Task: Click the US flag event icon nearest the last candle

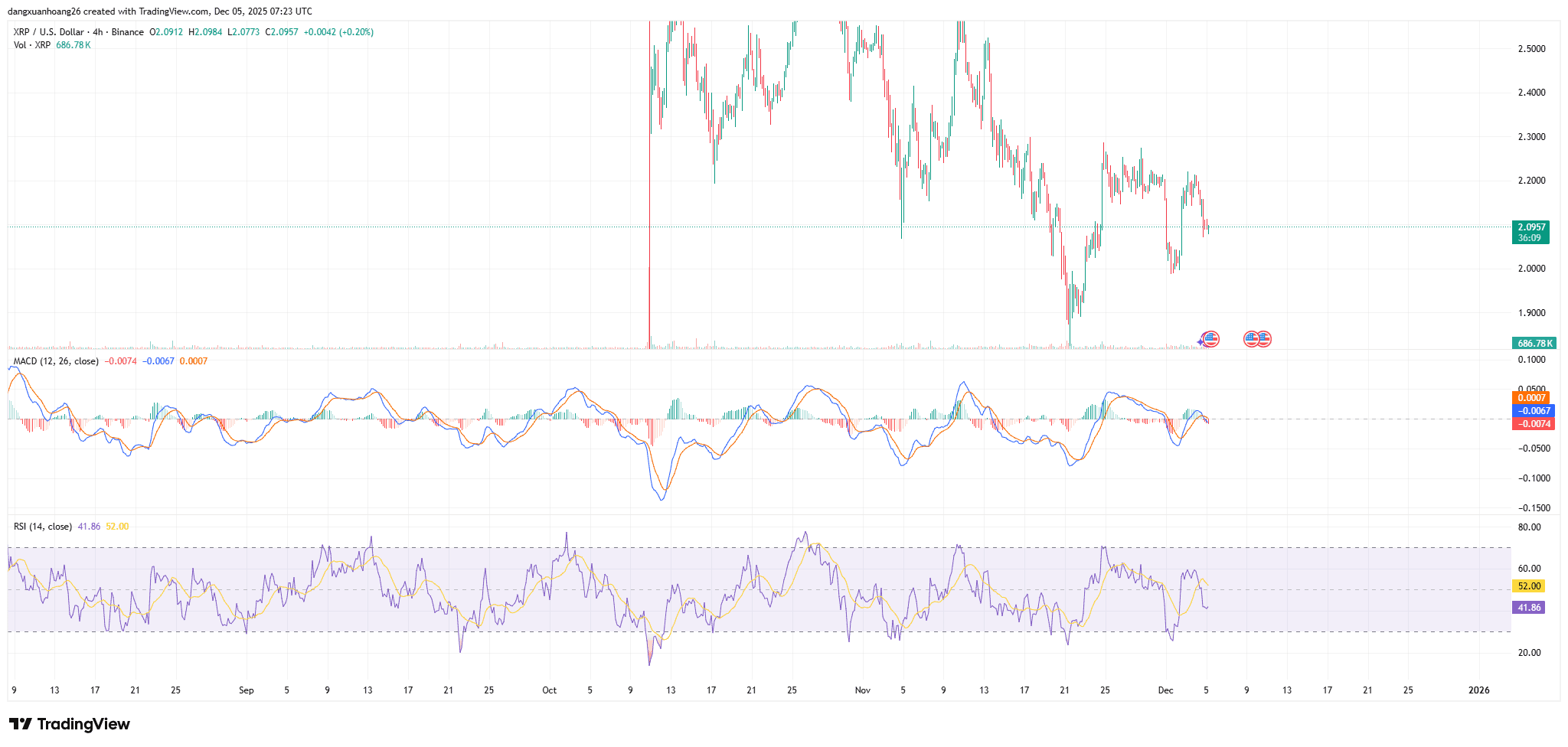Action: 1210,339
